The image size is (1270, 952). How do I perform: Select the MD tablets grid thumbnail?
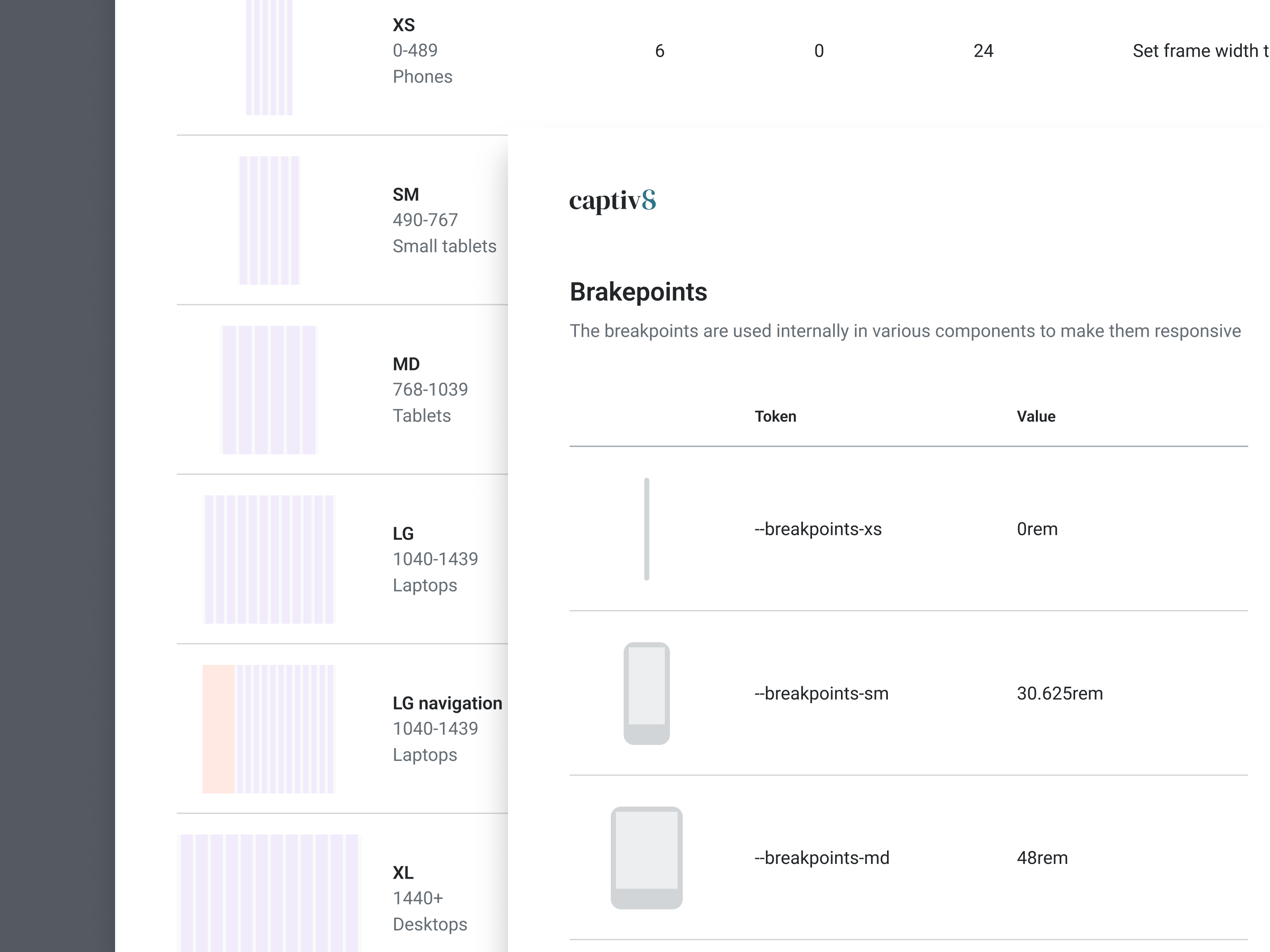pyautogui.click(x=269, y=390)
